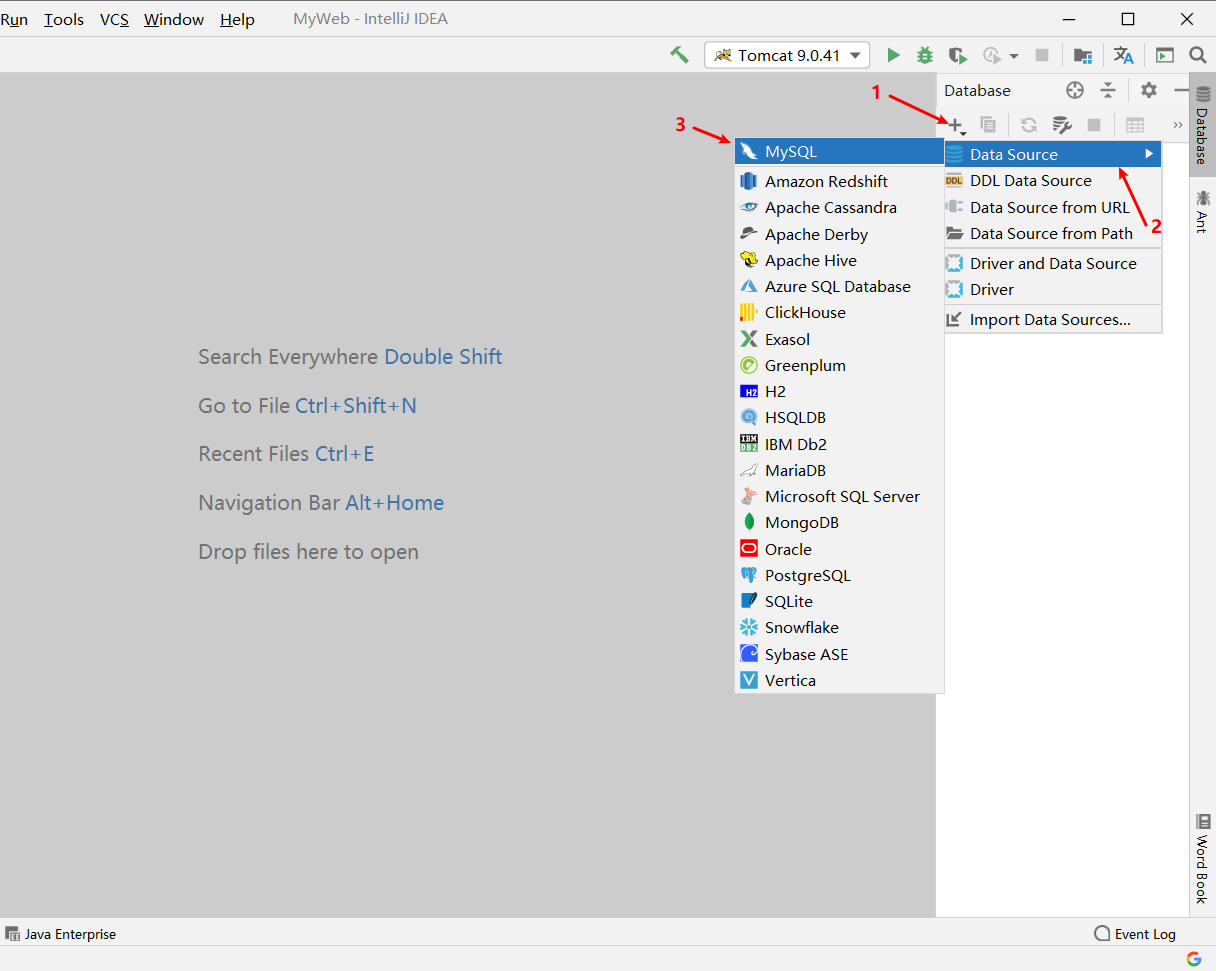Open the Window menu
1216x971 pixels.
point(175,19)
